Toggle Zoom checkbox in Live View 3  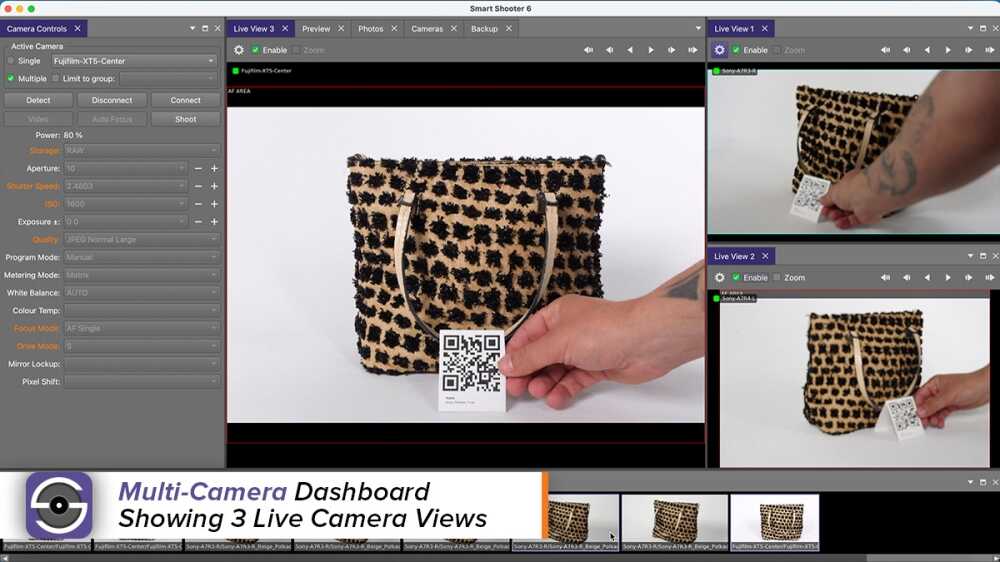coord(296,50)
